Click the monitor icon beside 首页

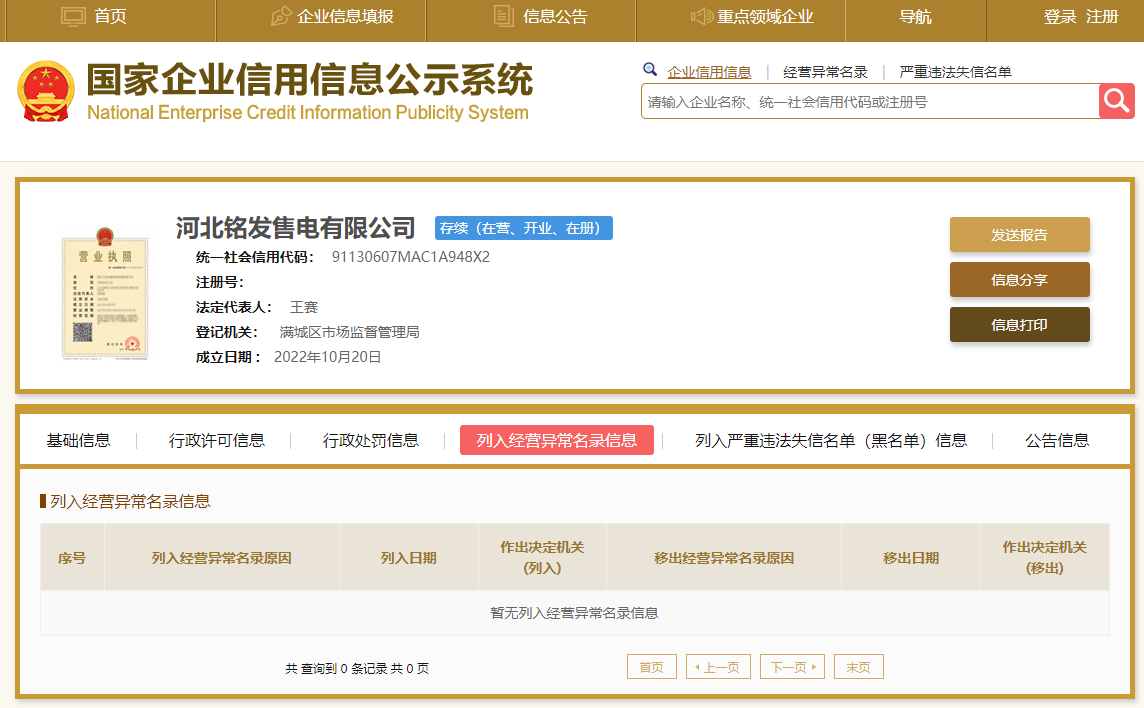(73, 17)
